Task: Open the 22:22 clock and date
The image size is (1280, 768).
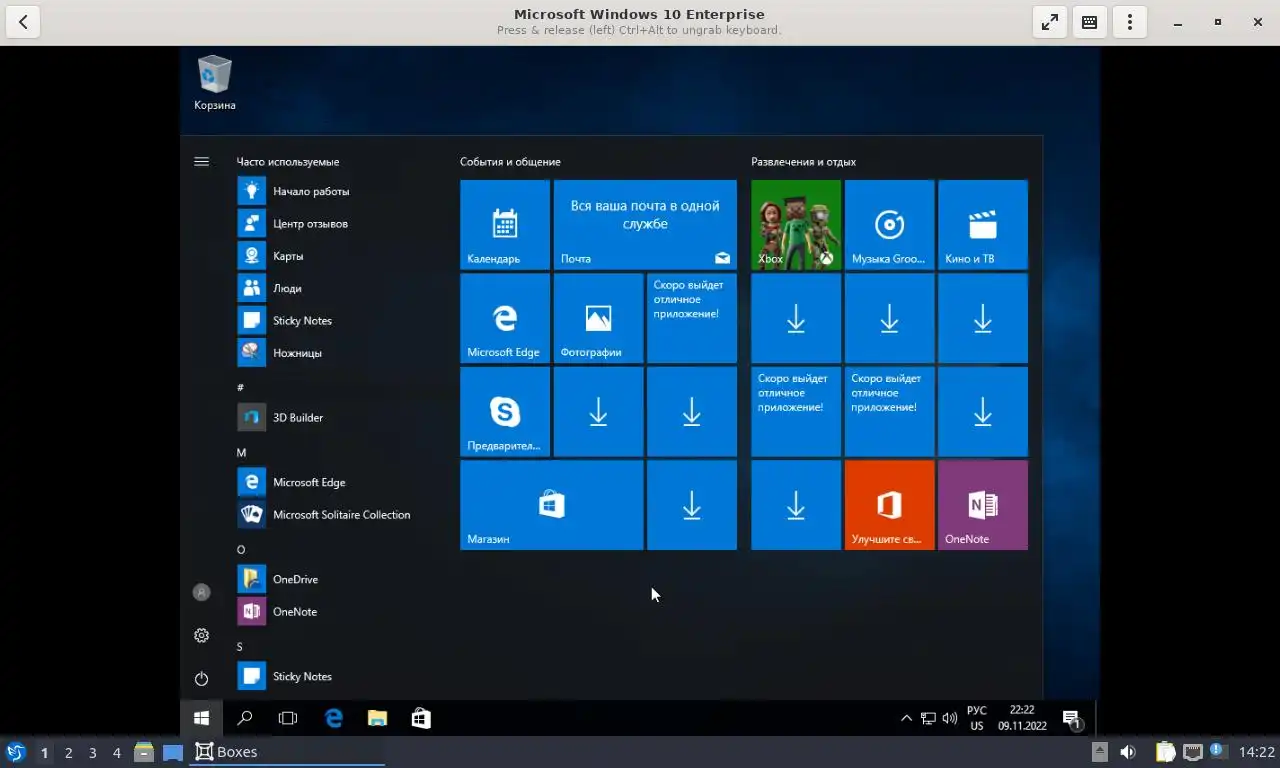Action: [1022, 718]
